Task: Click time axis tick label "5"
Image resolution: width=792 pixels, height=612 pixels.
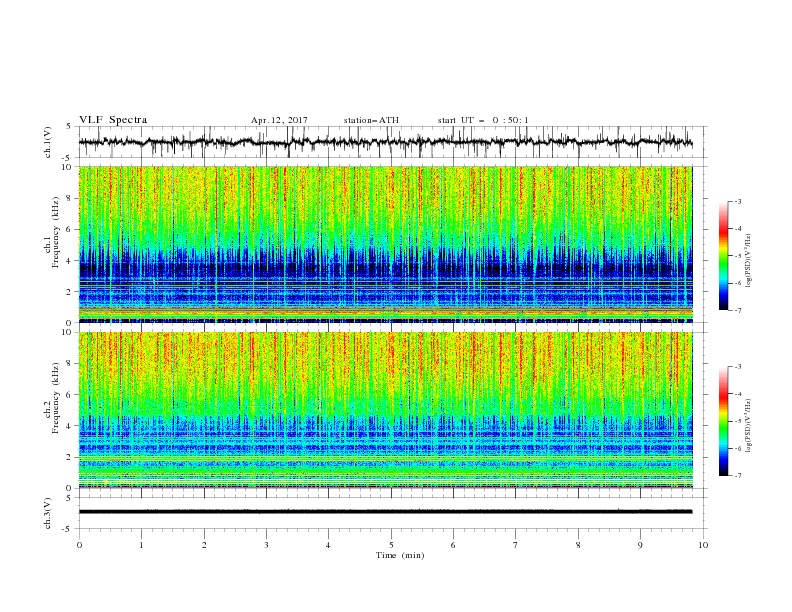Action: [x=391, y=545]
